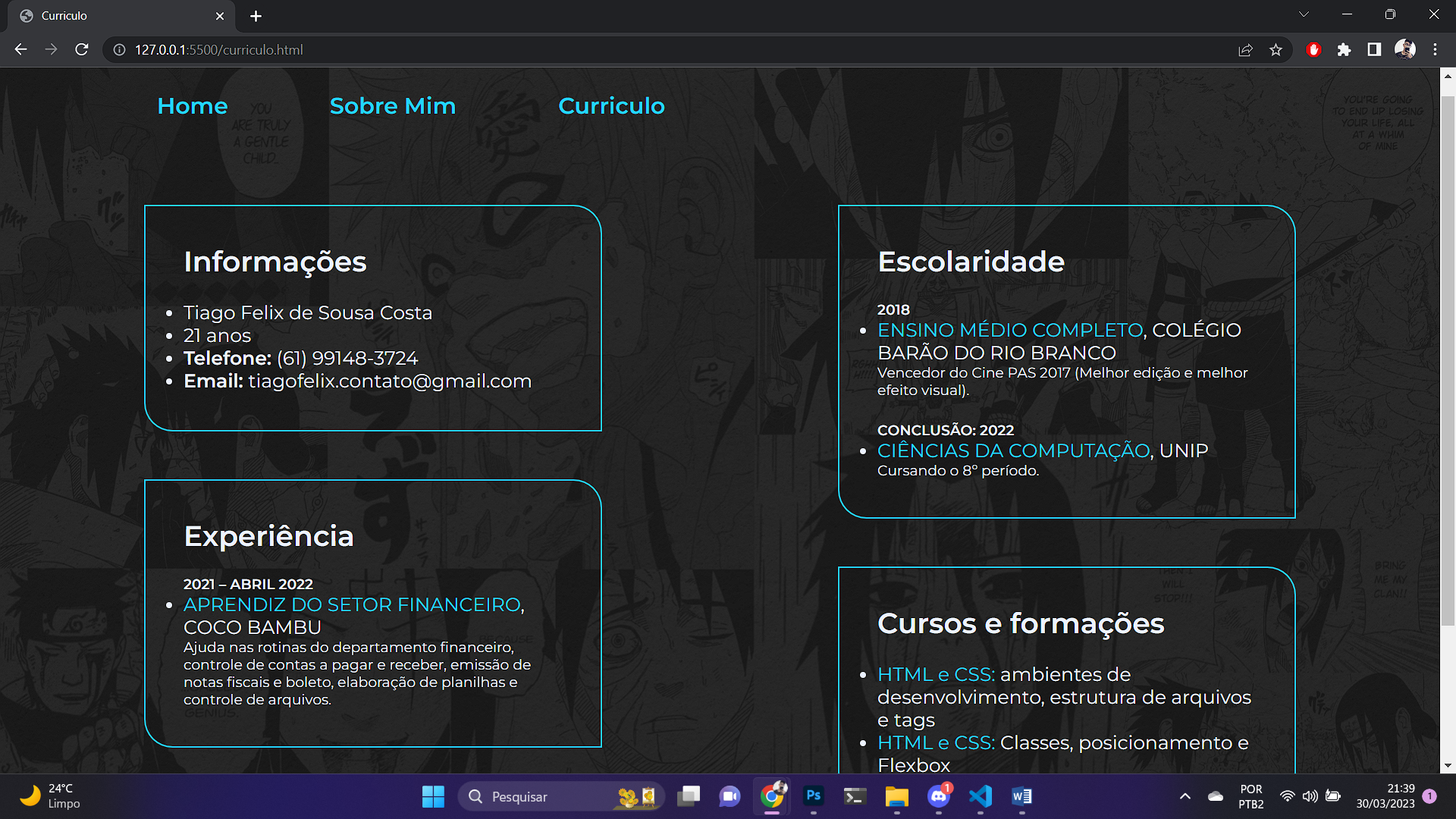Viewport: 1456px width, 819px height.
Task: Navigate to the Home link
Action: pyautogui.click(x=193, y=106)
